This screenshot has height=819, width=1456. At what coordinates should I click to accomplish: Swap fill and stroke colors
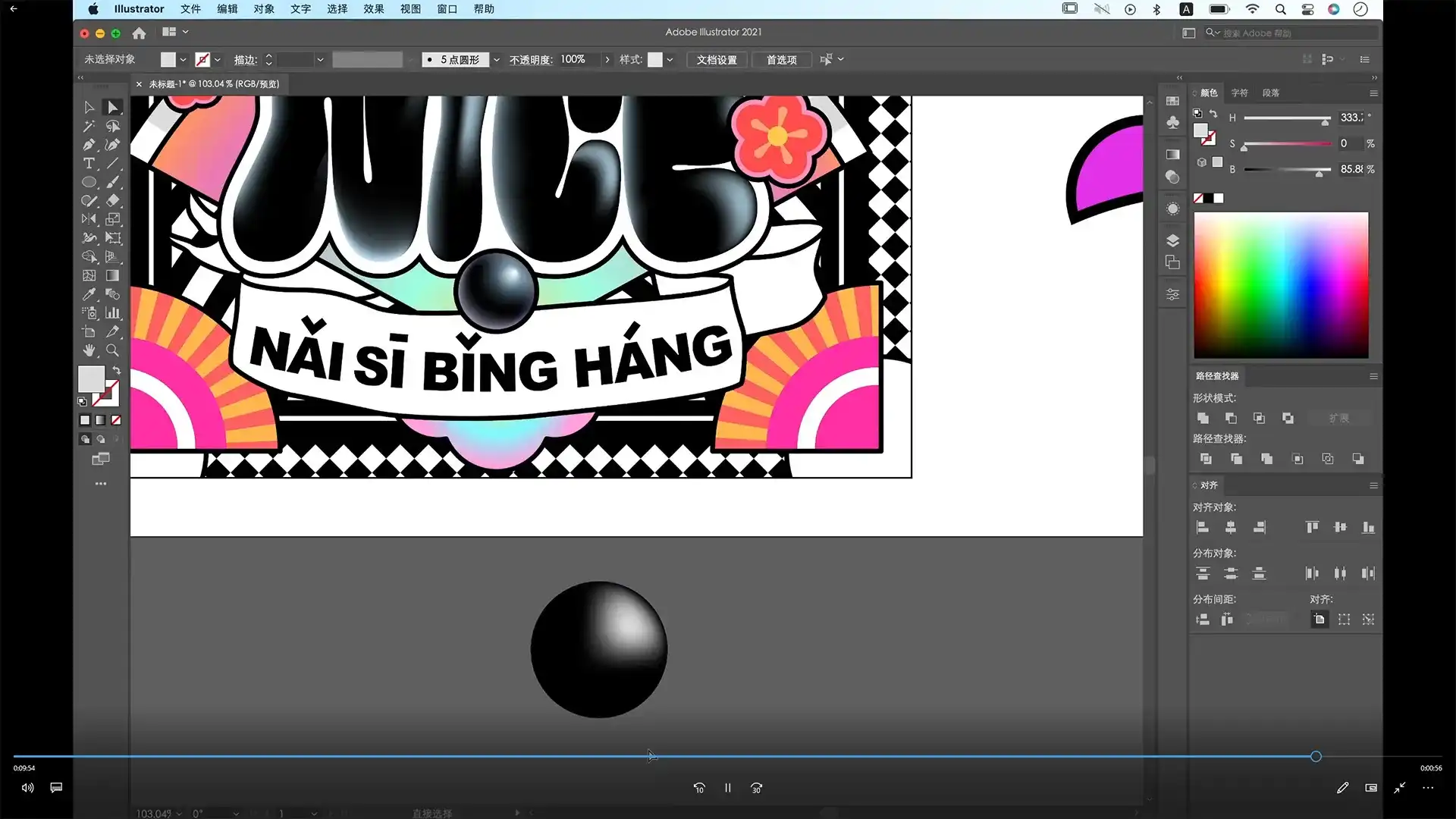[x=117, y=370]
